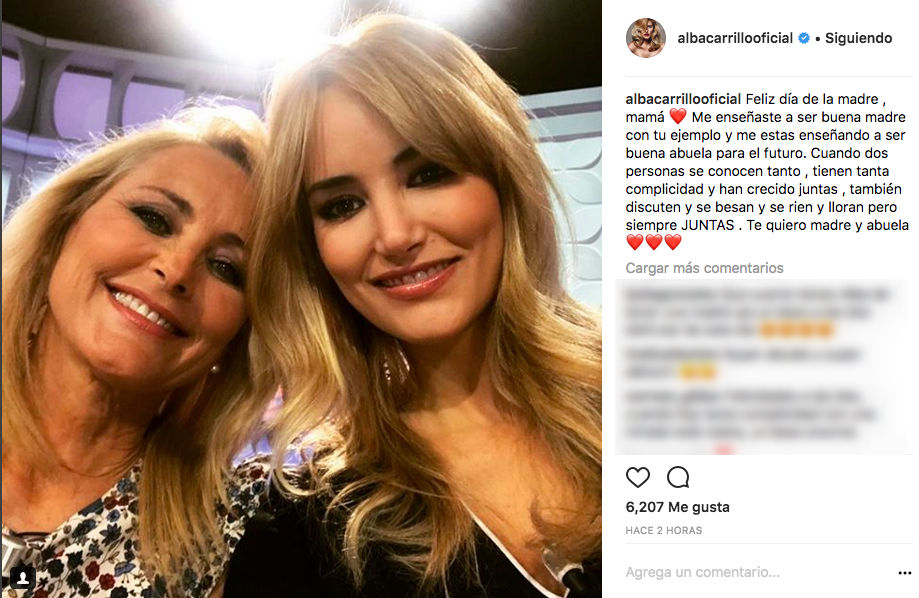Open comments via the speech bubble icon
Screen dimensions: 919x598
[678, 477]
